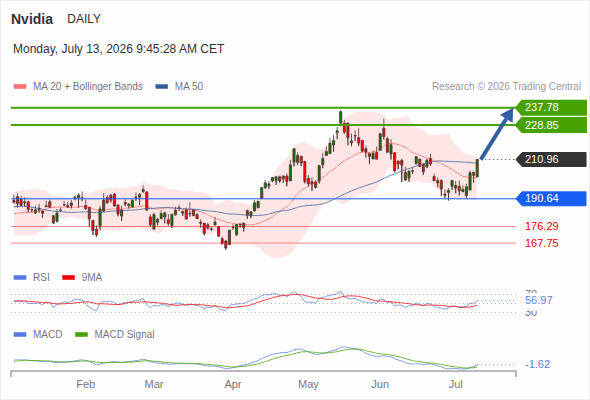Click the 9MA legend label
Image resolution: width=590 pixels, height=400 pixels.
click(x=92, y=278)
